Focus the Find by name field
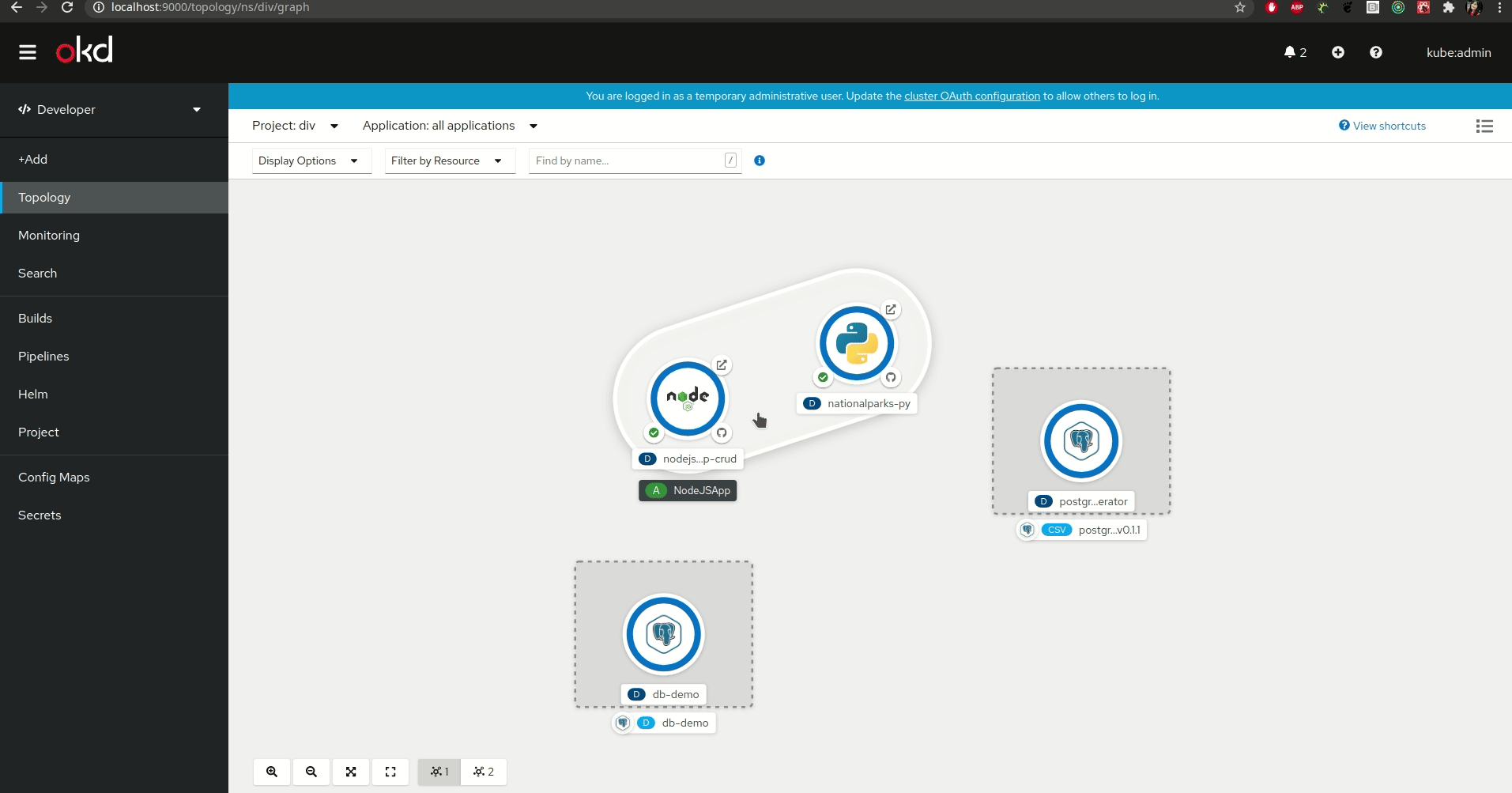 tap(635, 160)
